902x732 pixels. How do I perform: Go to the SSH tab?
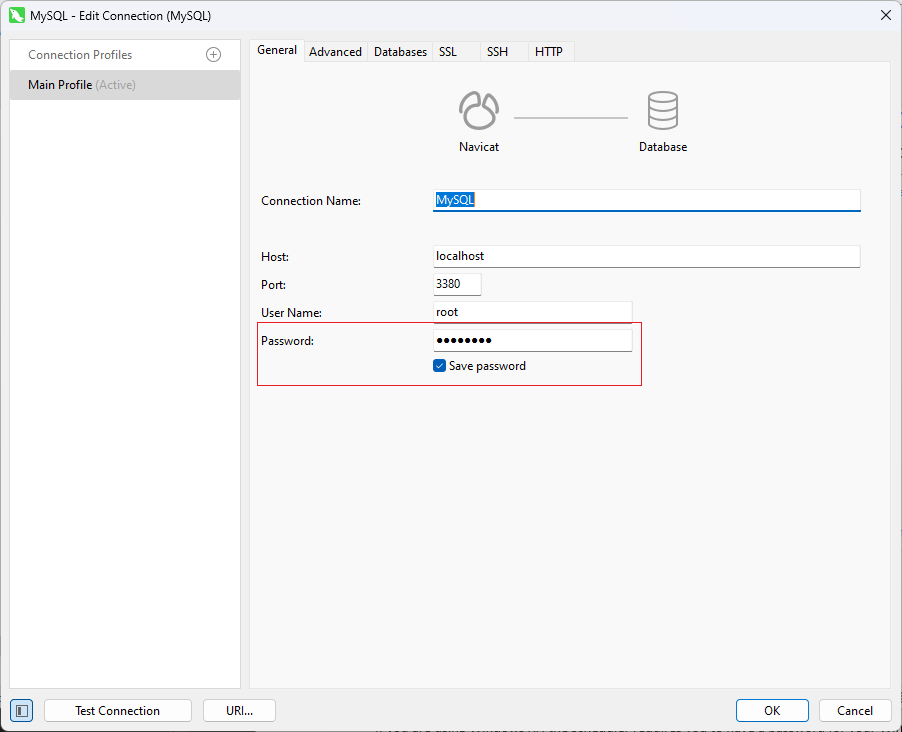coord(497,52)
